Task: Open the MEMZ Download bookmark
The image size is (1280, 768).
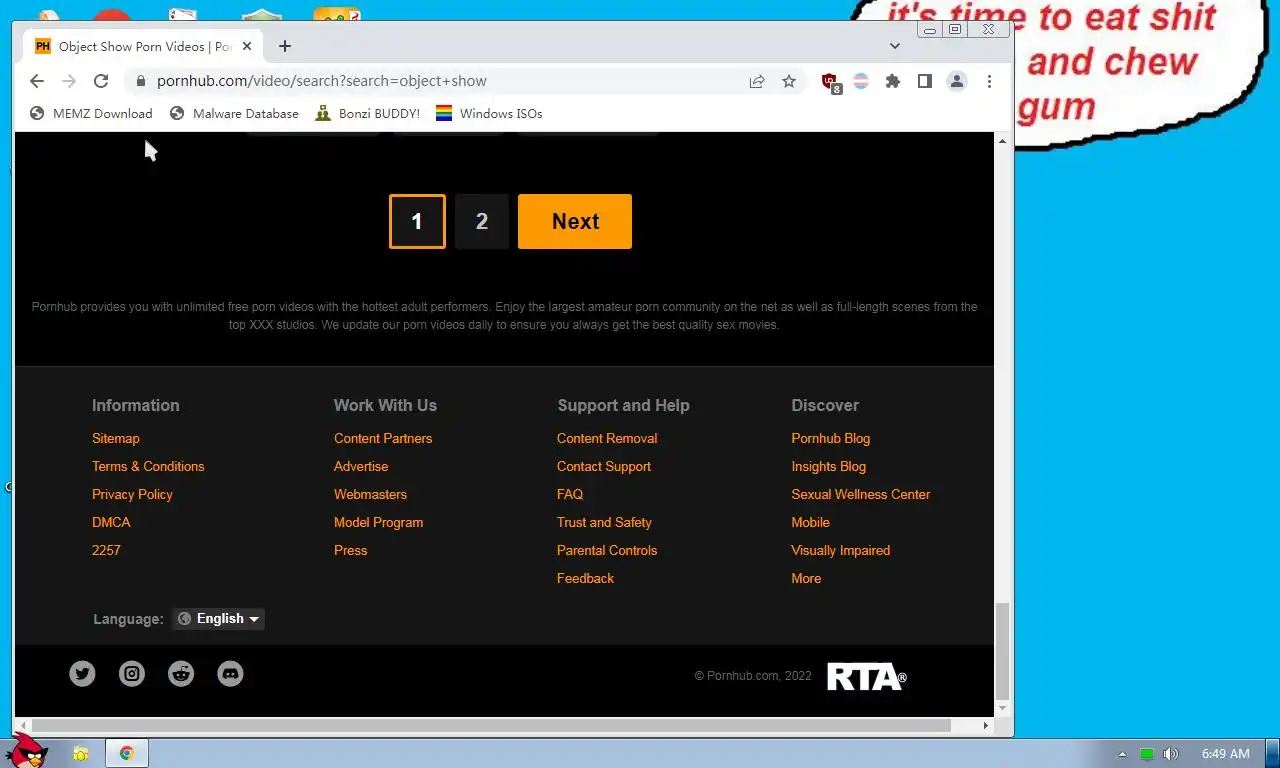Action: 91,114
